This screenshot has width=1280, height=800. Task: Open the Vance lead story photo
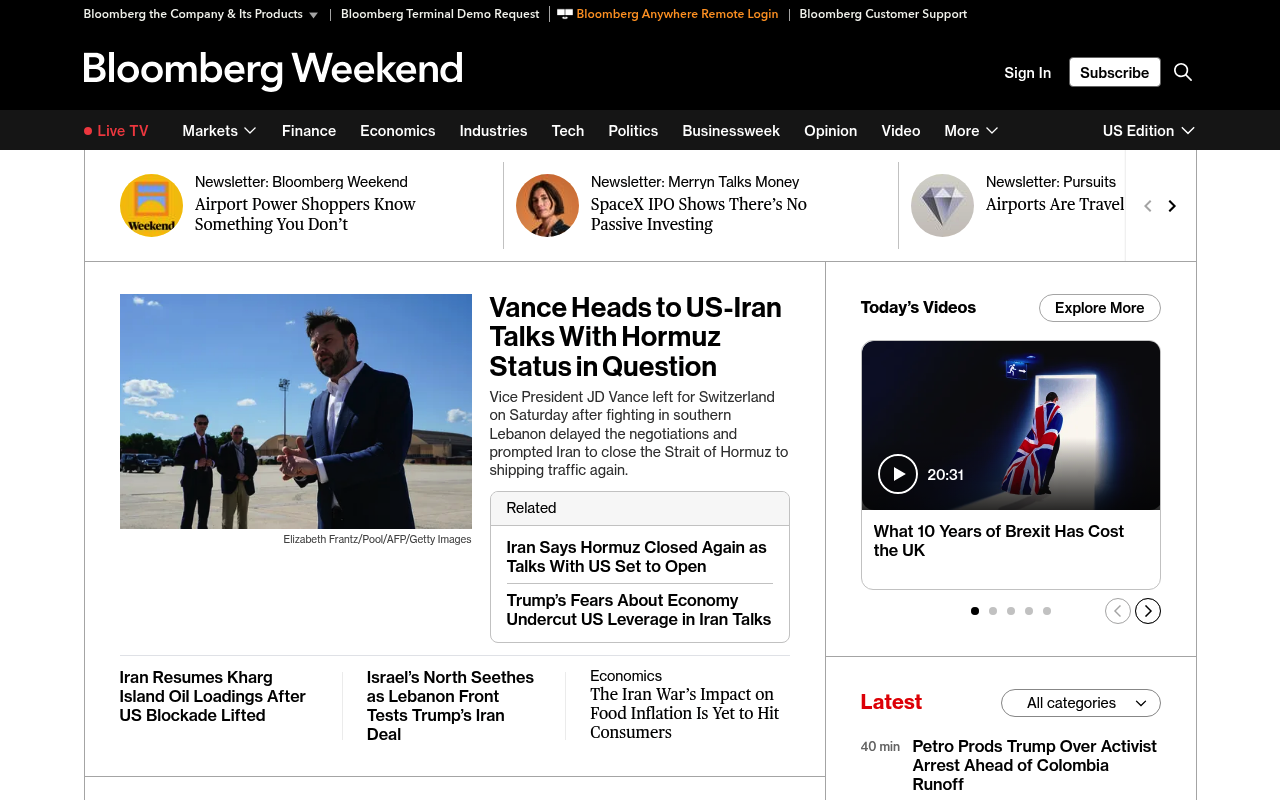pos(296,411)
